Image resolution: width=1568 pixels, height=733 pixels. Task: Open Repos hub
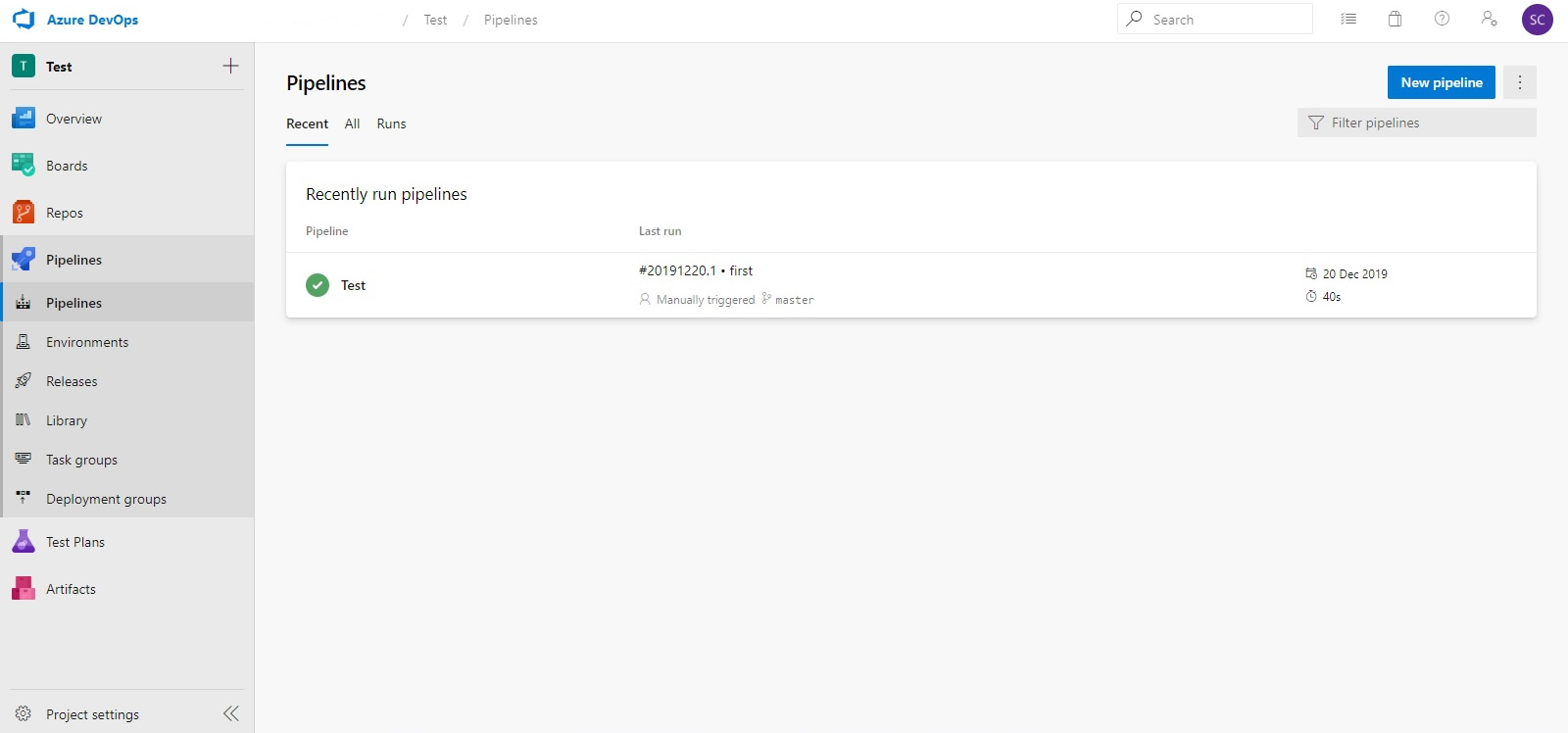[x=127, y=213]
